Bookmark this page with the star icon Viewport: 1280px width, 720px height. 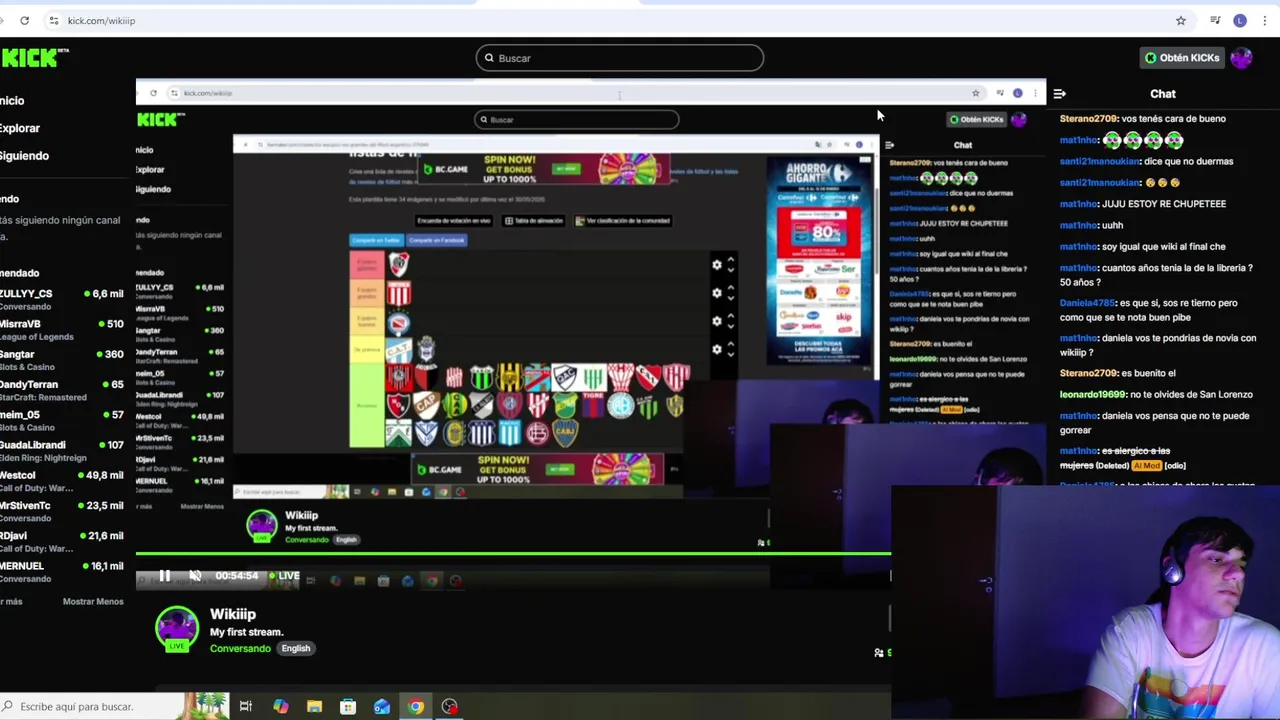click(1181, 20)
